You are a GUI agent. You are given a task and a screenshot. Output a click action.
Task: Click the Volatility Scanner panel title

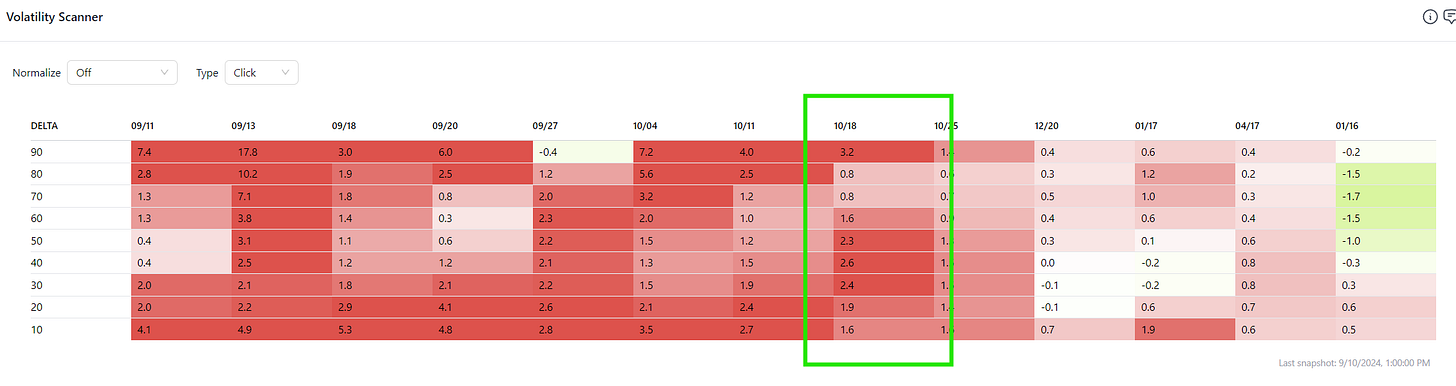[54, 17]
